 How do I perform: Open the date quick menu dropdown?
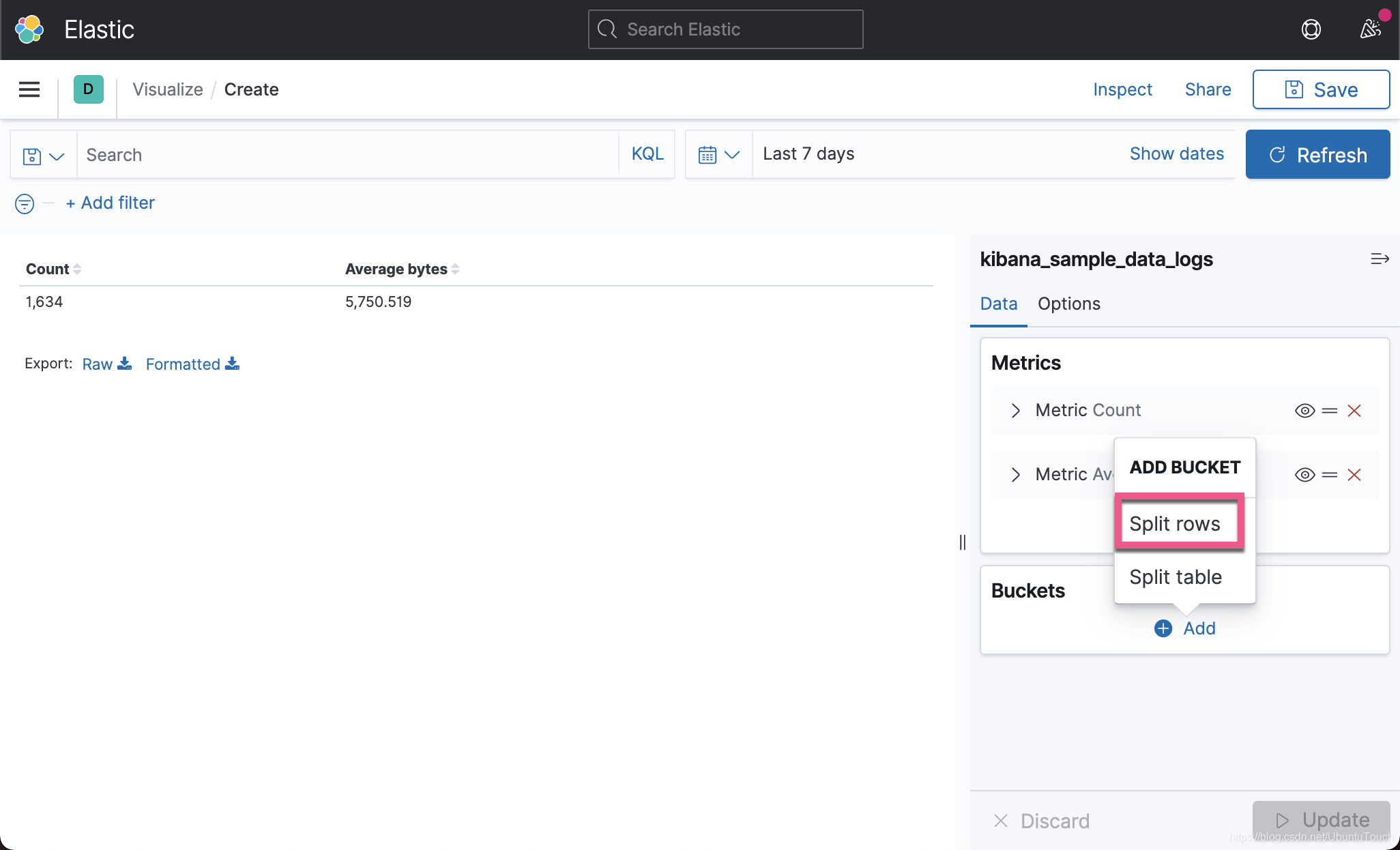[x=718, y=155]
